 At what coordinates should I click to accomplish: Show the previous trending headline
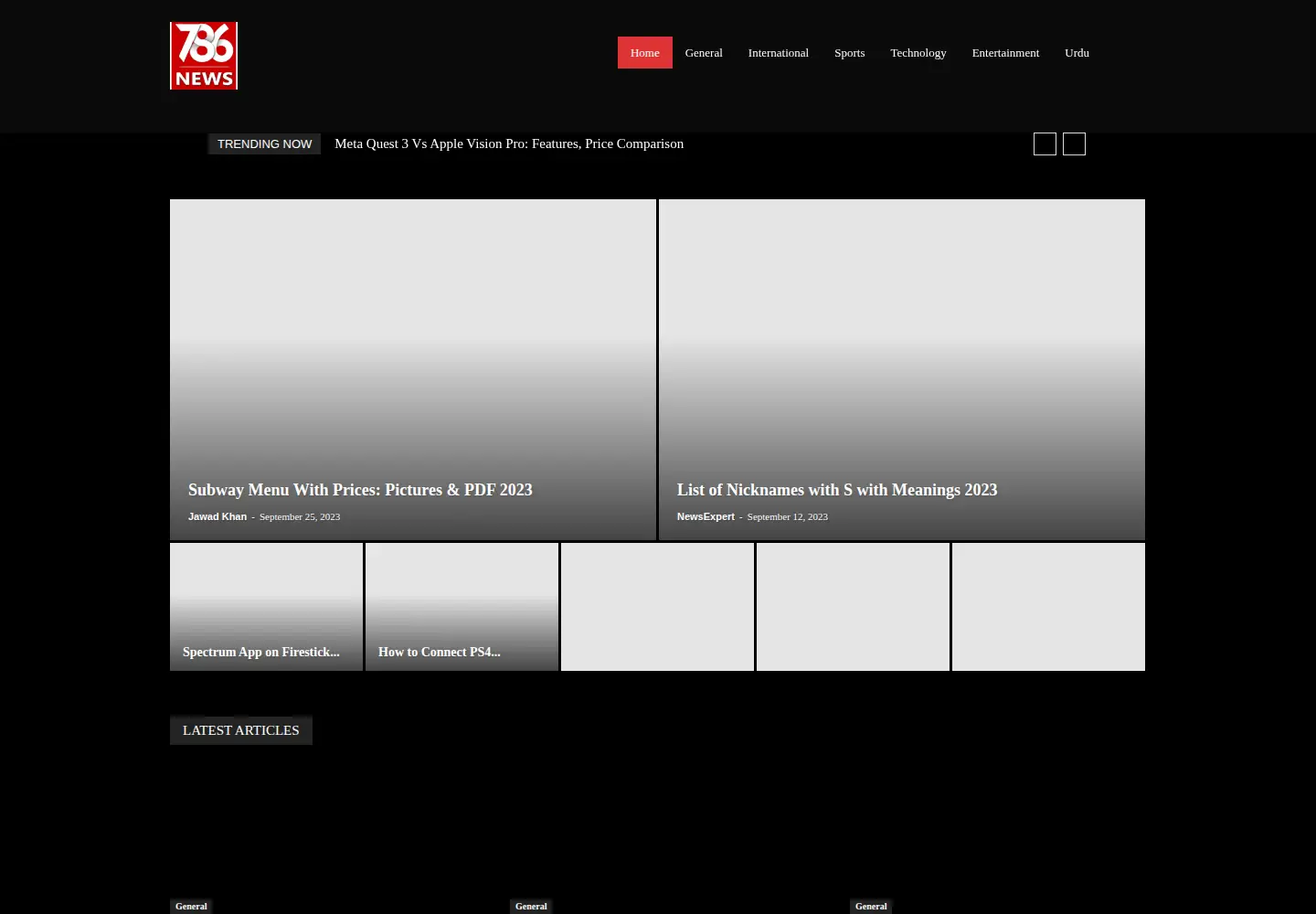click(1045, 143)
